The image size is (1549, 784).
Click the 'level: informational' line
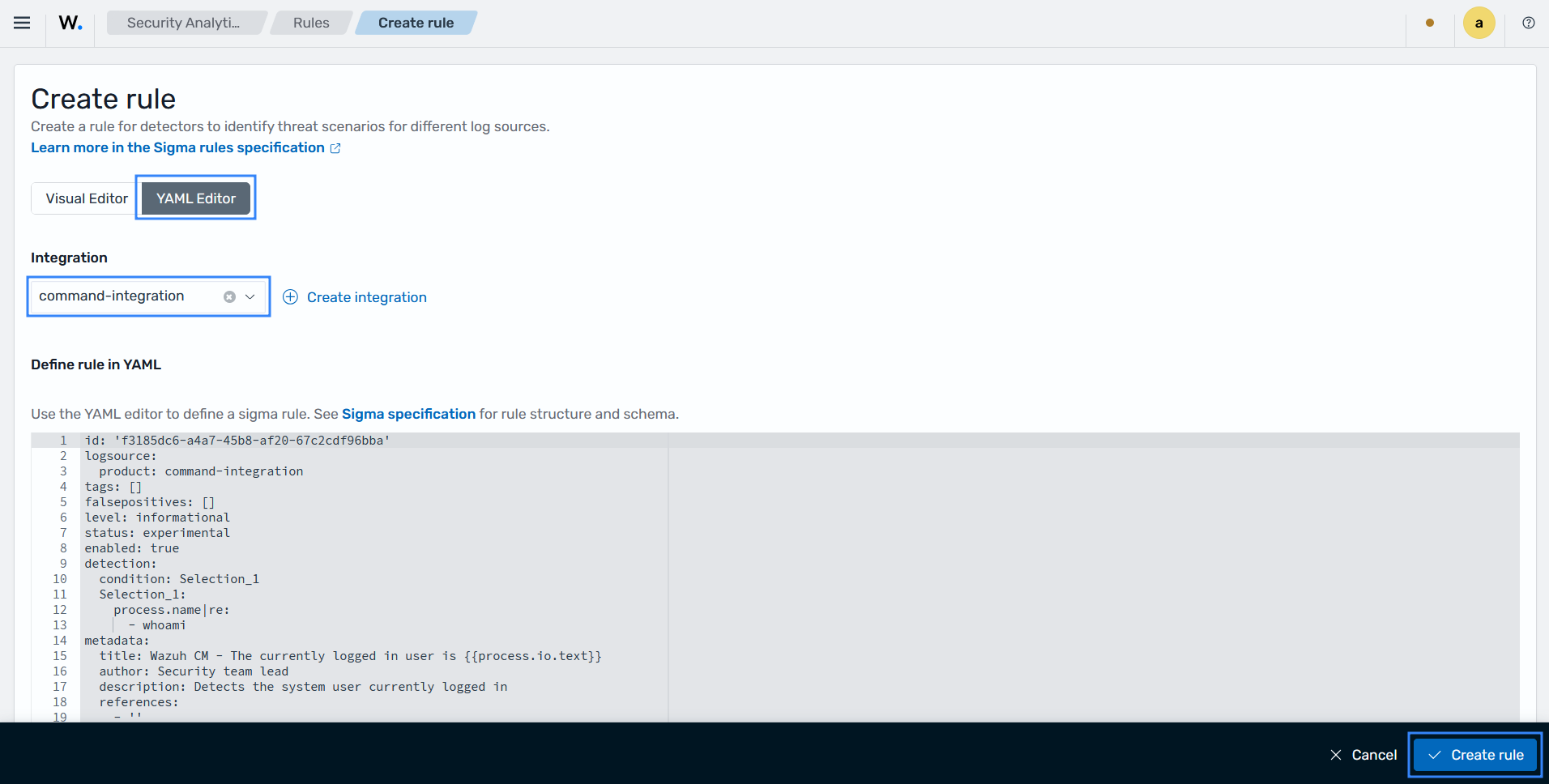[157, 518]
